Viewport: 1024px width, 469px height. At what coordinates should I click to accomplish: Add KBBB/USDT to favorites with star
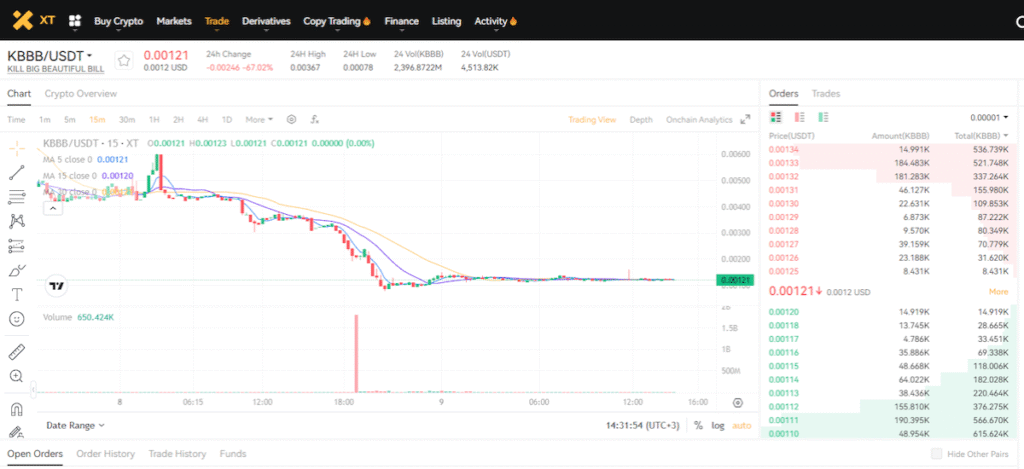[x=124, y=61]
